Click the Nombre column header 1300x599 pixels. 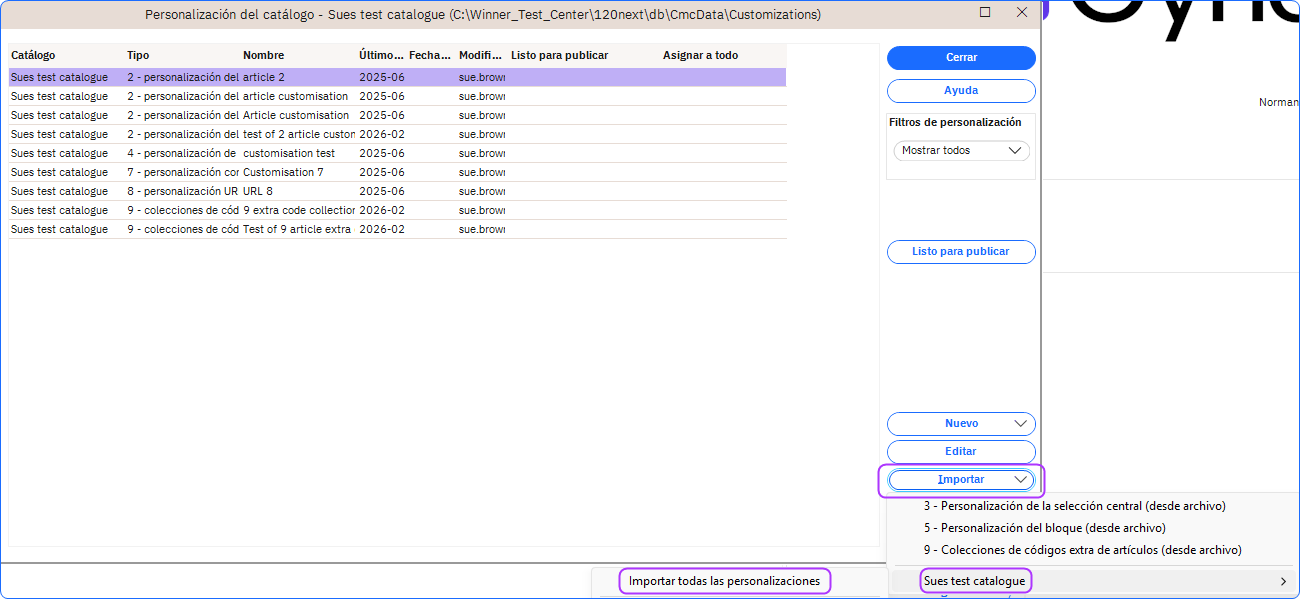(x=264, y=56)
